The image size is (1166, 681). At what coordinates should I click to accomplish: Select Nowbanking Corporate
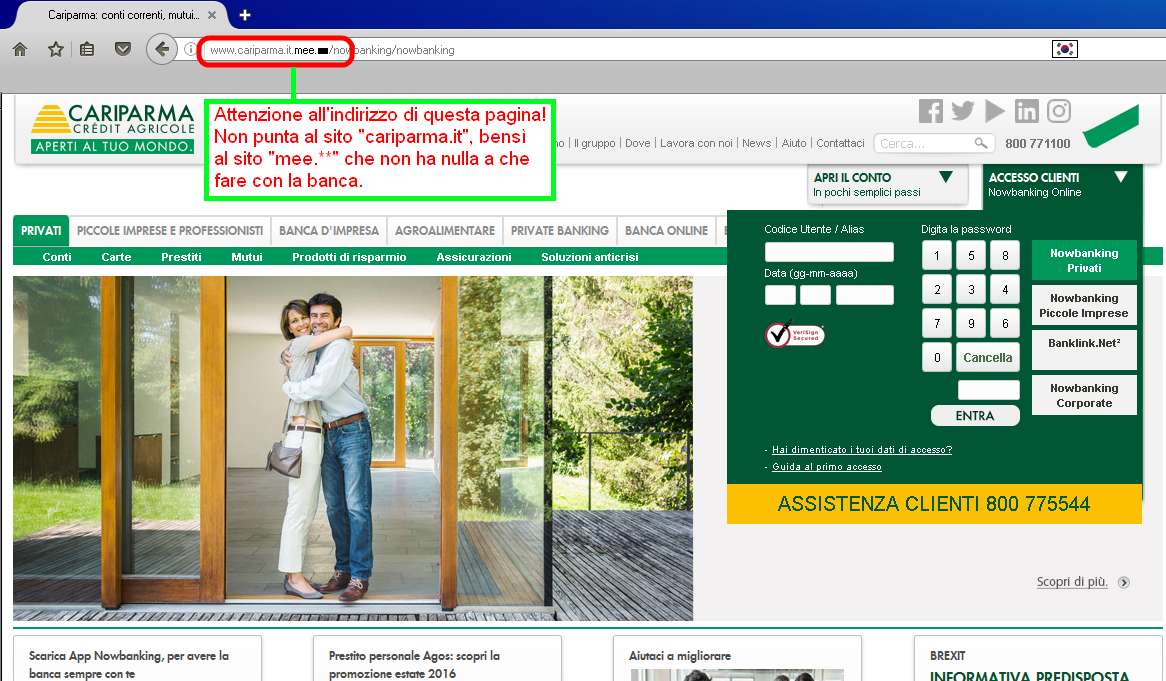tap(1084, 396)
